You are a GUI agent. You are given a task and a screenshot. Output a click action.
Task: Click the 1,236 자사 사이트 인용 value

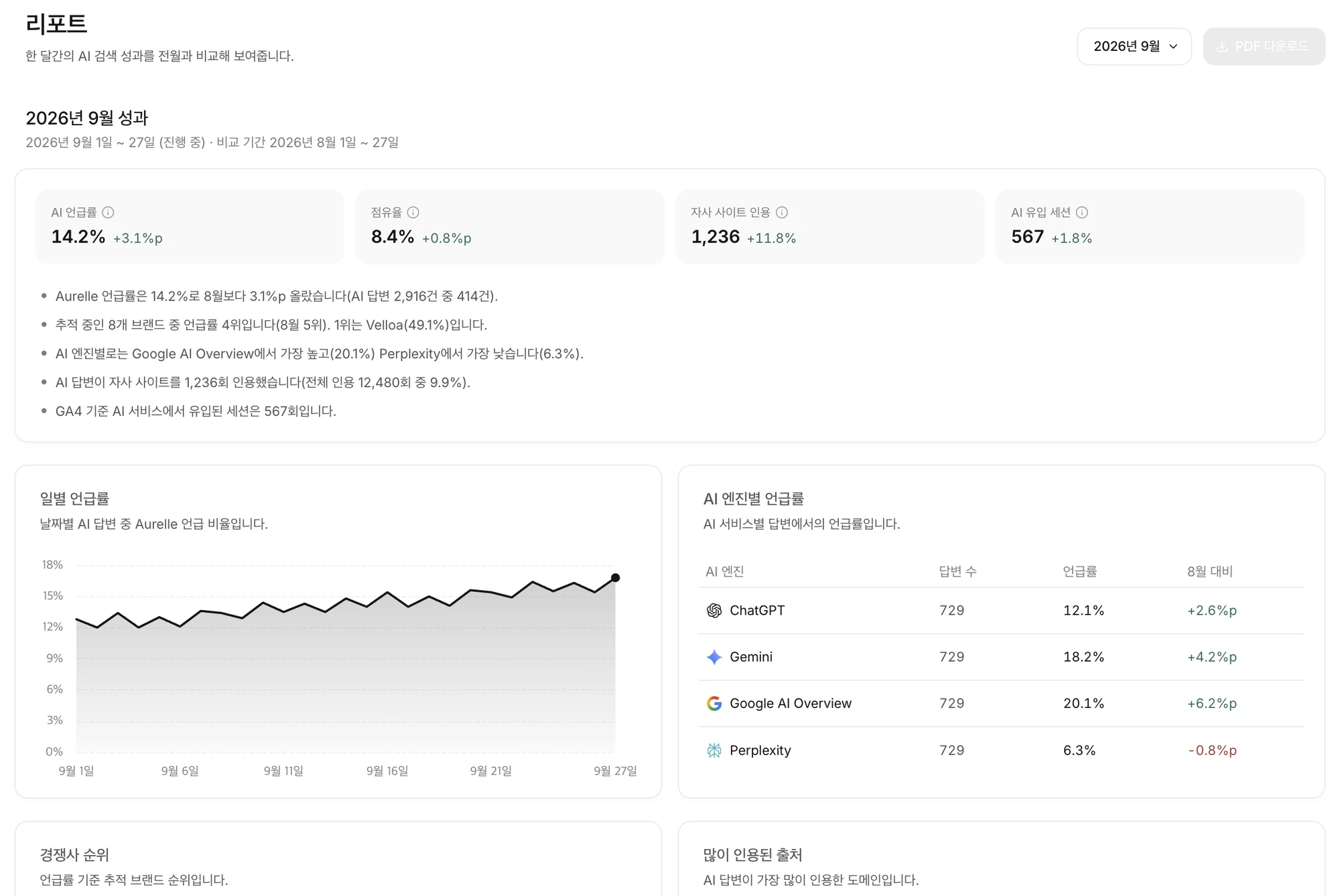[715, 237]
